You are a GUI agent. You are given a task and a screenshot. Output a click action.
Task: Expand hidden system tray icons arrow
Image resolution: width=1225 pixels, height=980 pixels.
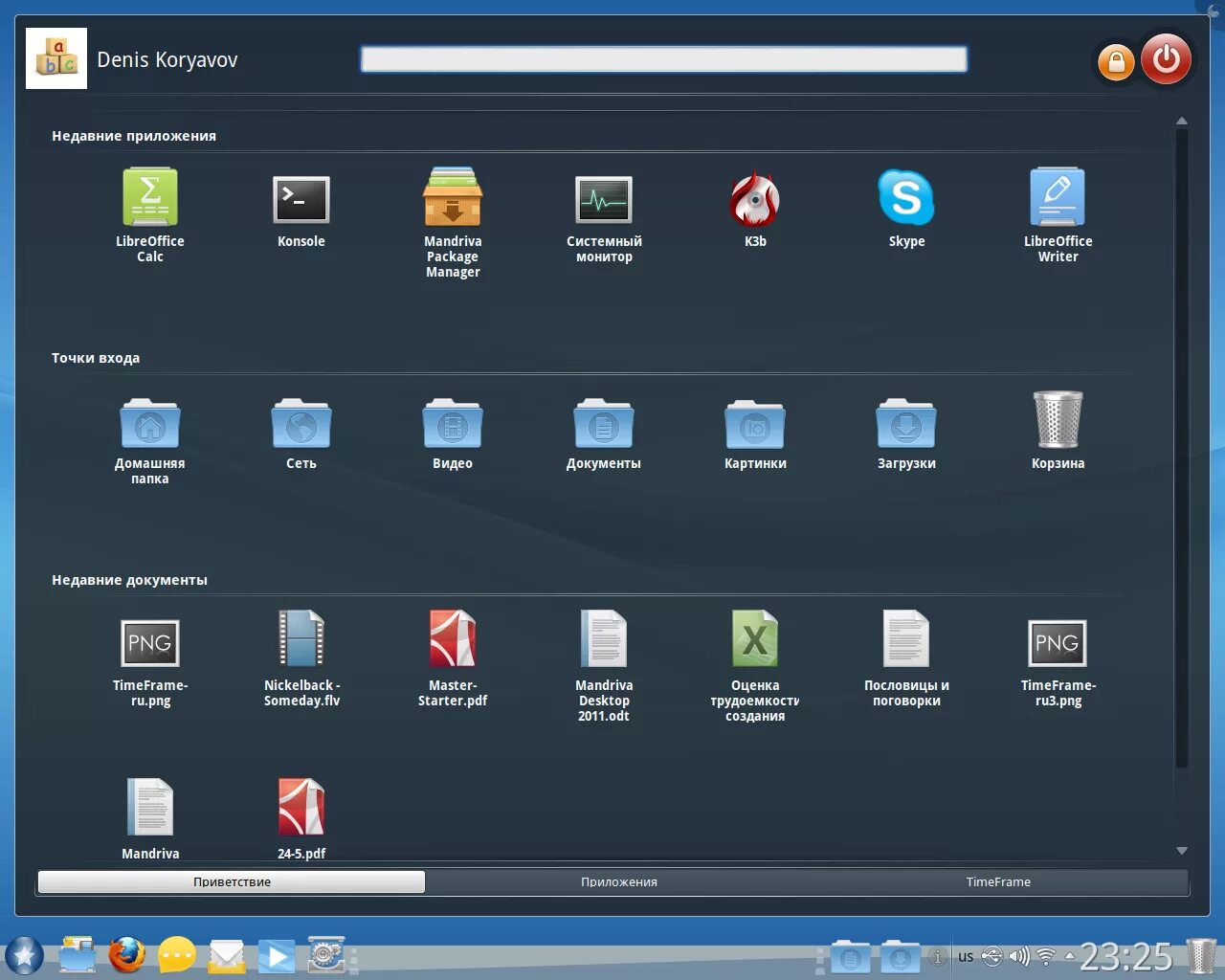(x=1070, y=955)
